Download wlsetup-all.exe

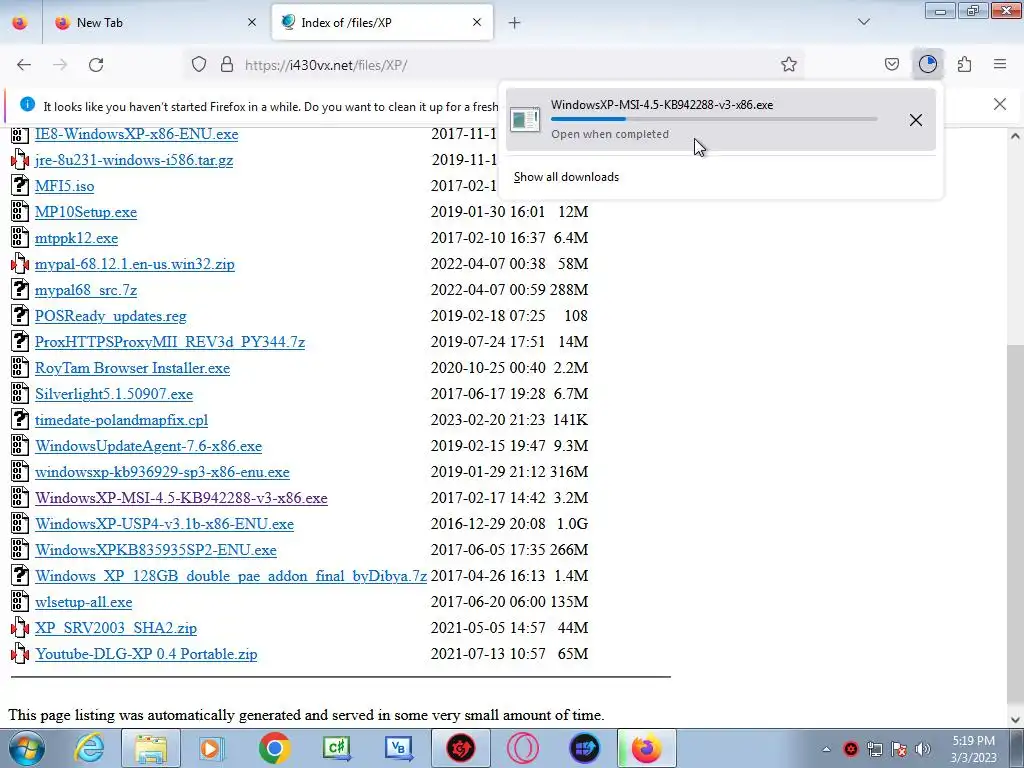[84, 602]
